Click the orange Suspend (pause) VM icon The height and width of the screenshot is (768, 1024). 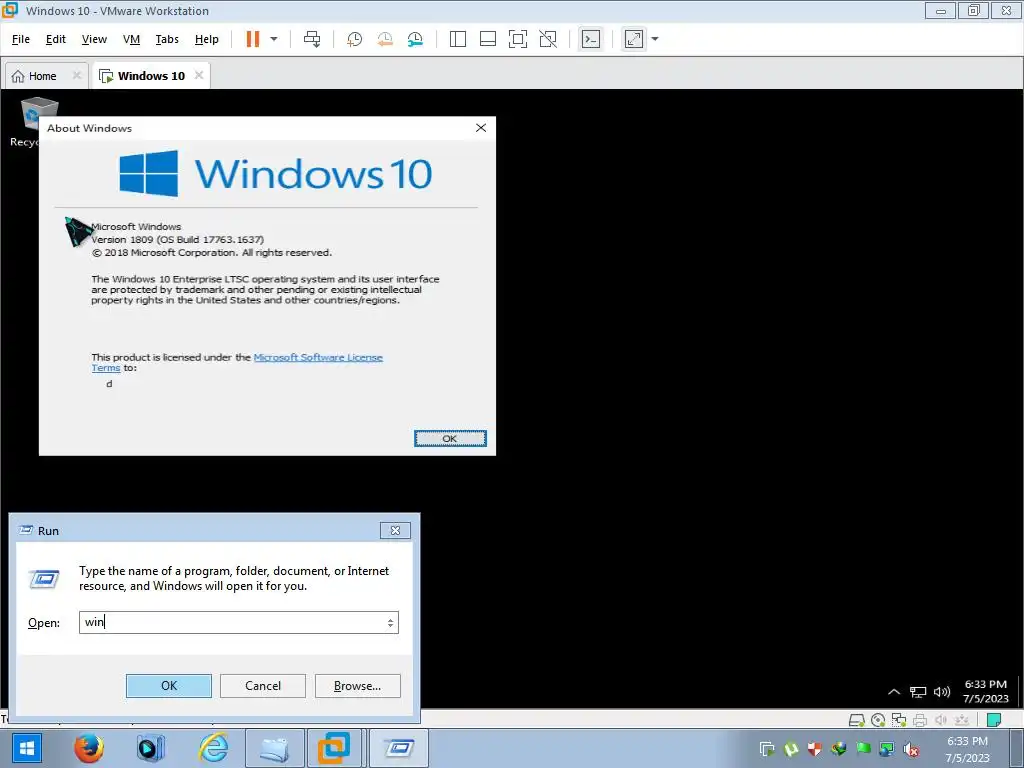click(253, 39)
